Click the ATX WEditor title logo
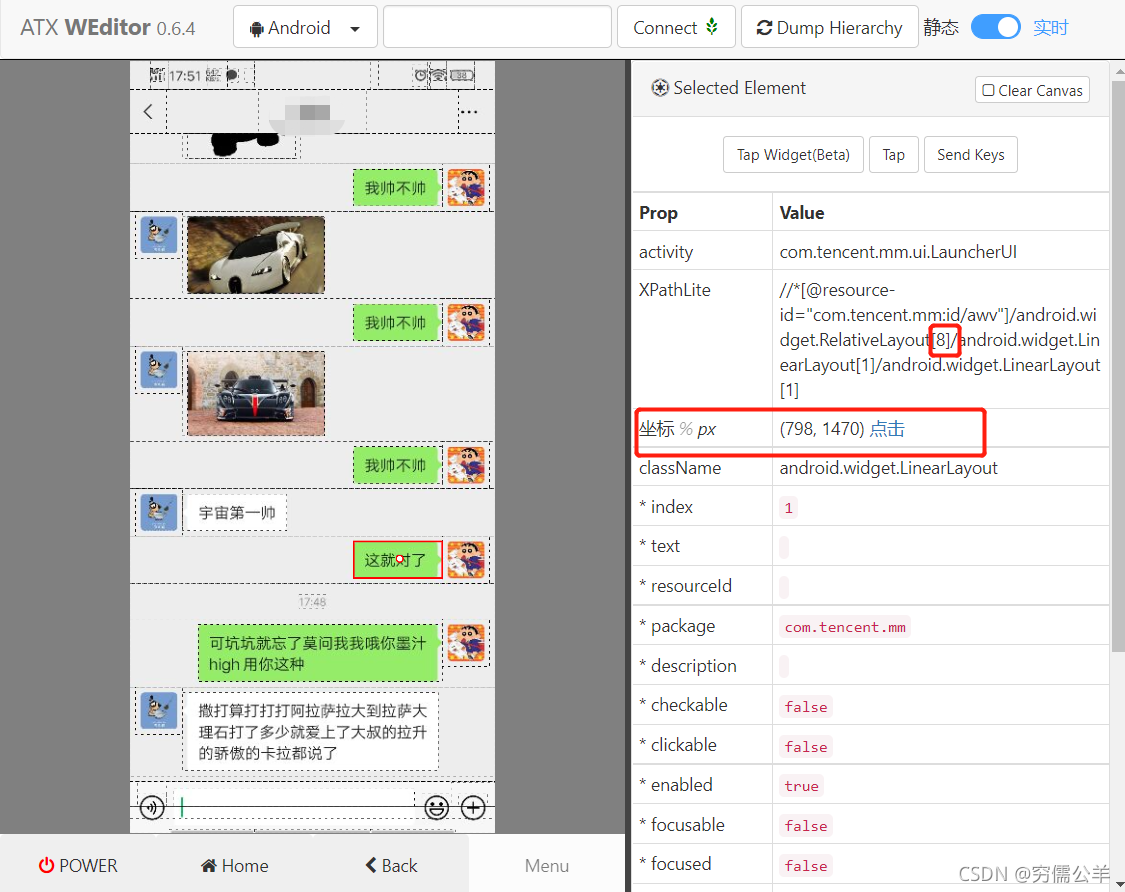1125x892 pixels. pos(108,27)
